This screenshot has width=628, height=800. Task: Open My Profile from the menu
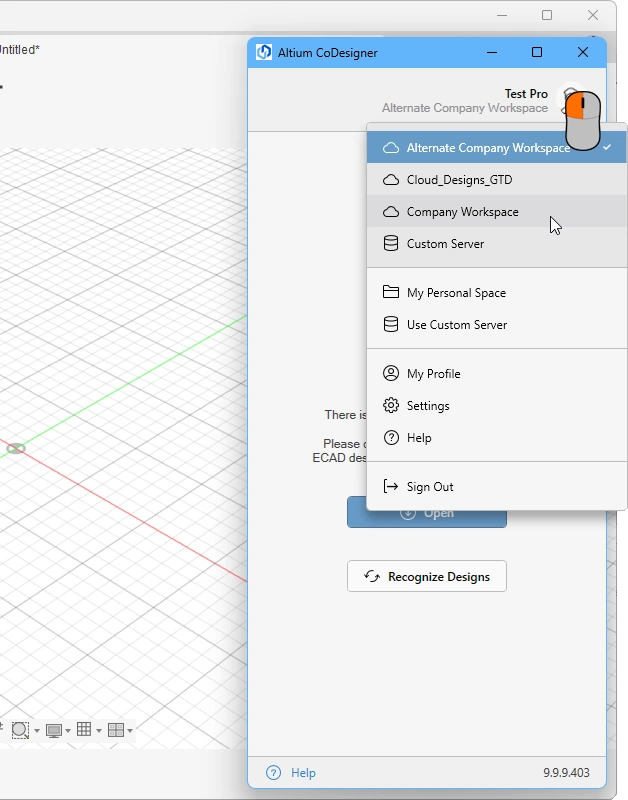496,374
